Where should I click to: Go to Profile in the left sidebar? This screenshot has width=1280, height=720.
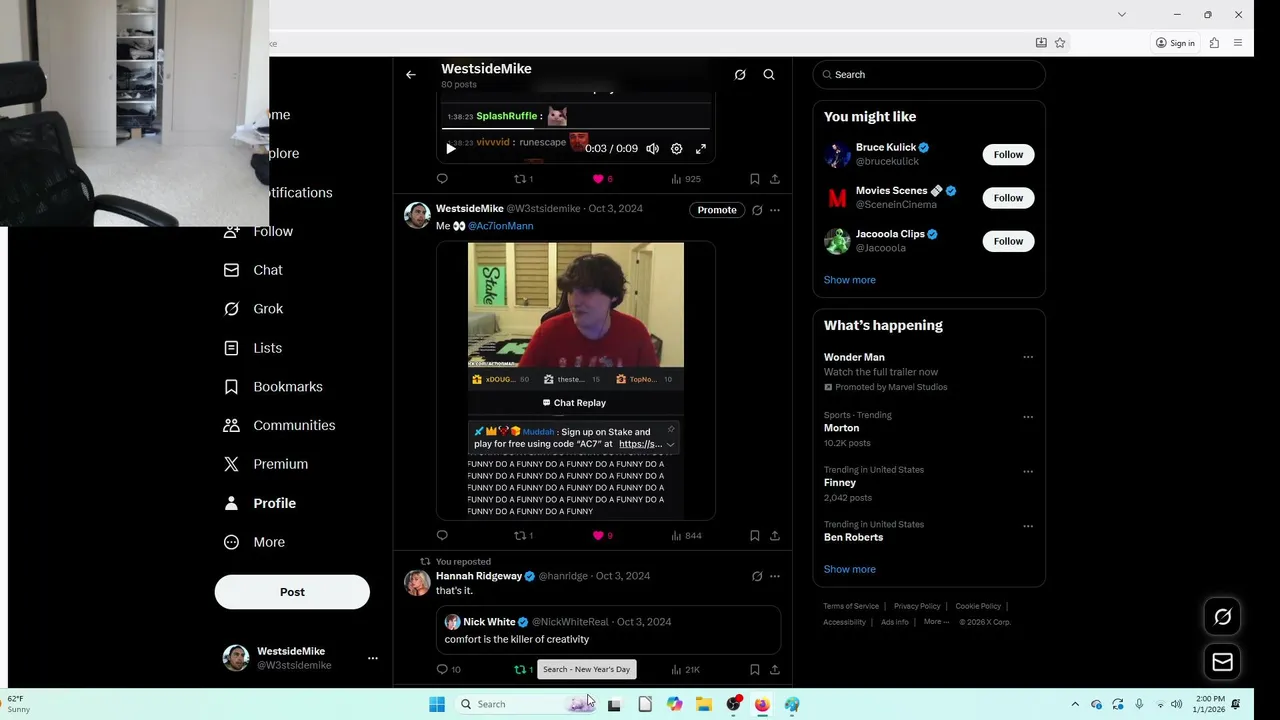click(x=260, y=504)
